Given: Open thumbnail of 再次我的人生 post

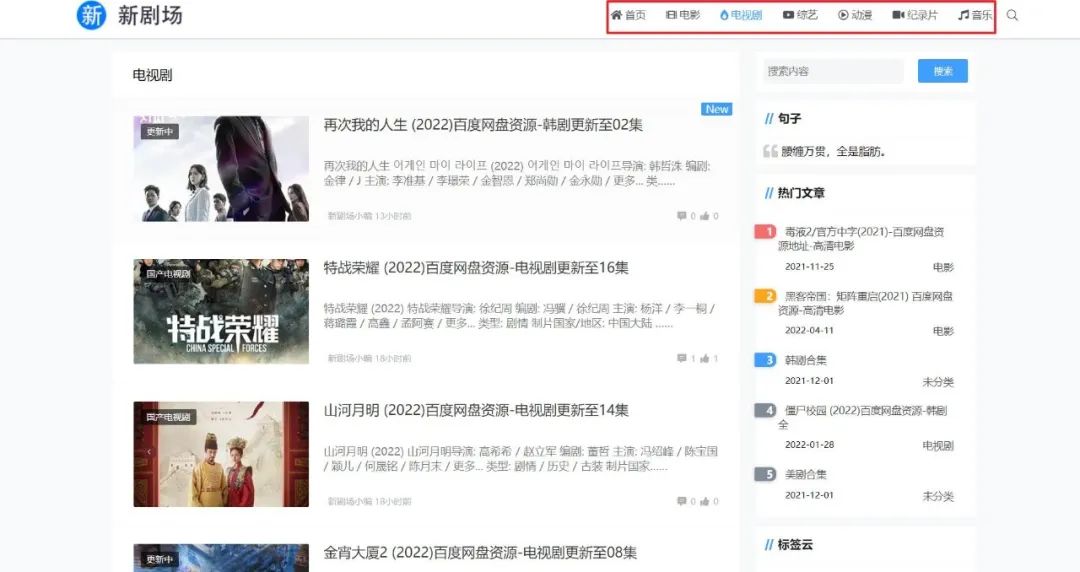Looking at the screenshot, I should pos(221,168).
